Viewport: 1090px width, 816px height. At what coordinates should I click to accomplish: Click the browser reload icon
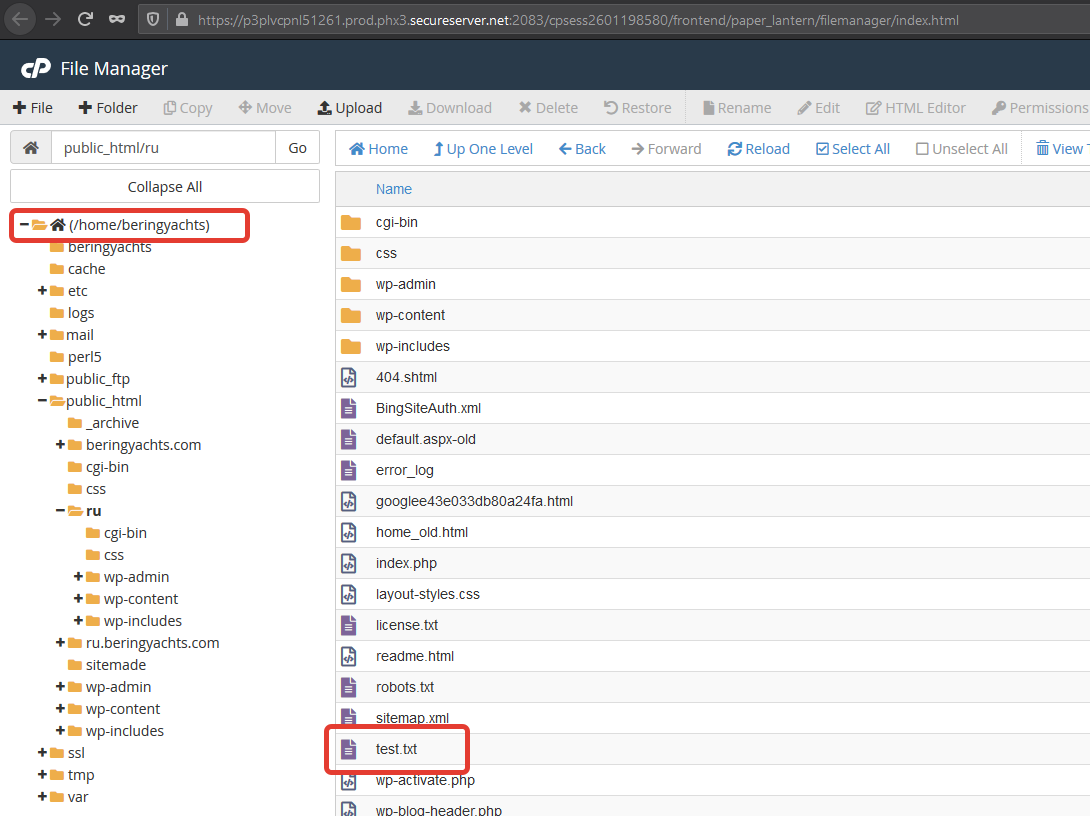pos(86,19)
